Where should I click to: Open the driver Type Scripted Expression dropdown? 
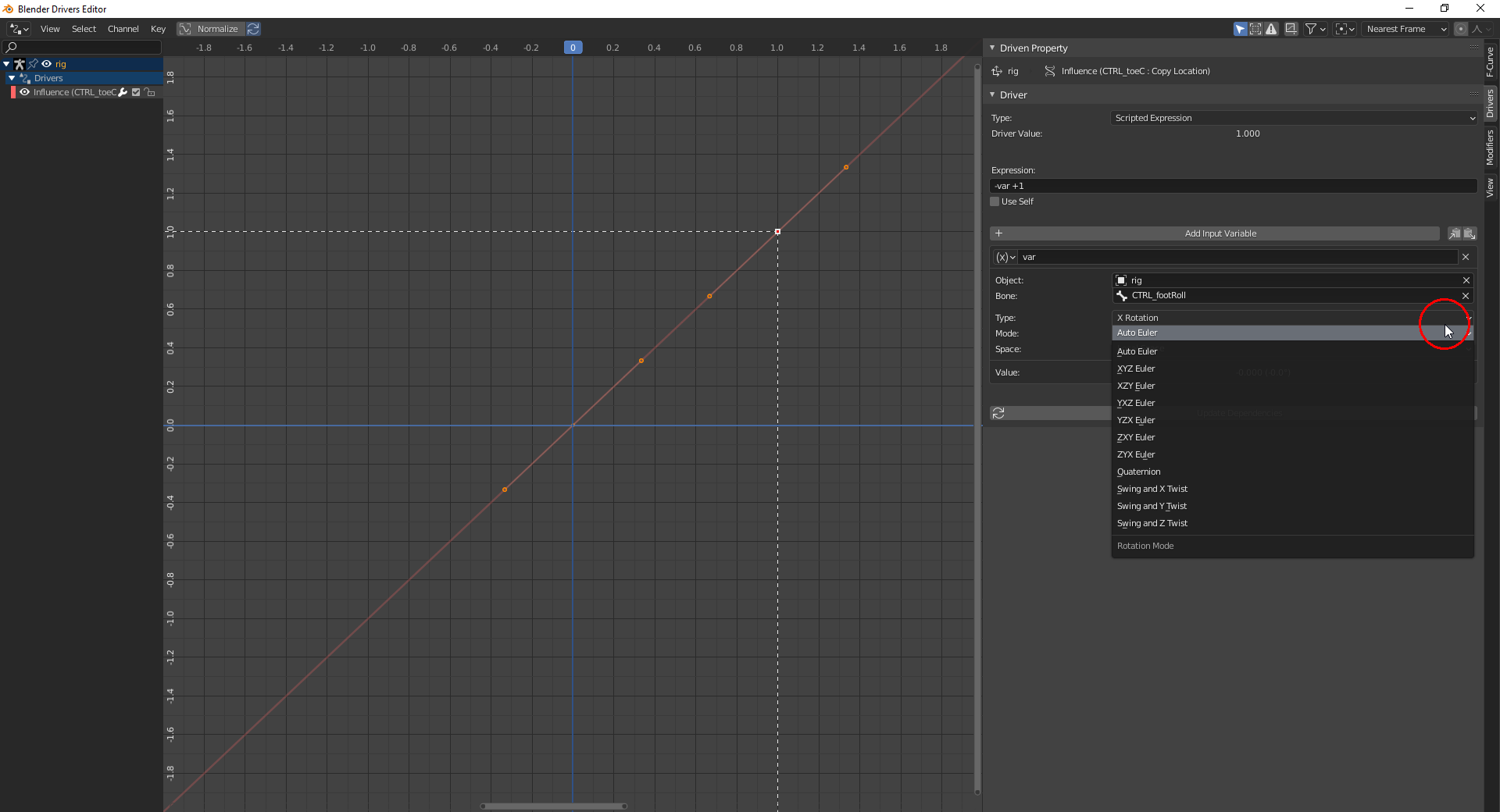(1295, 118)
